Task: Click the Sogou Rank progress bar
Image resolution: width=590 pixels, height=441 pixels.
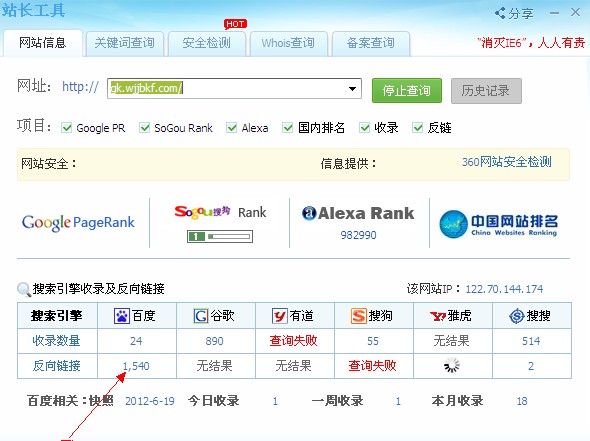Action: (220, 237)
